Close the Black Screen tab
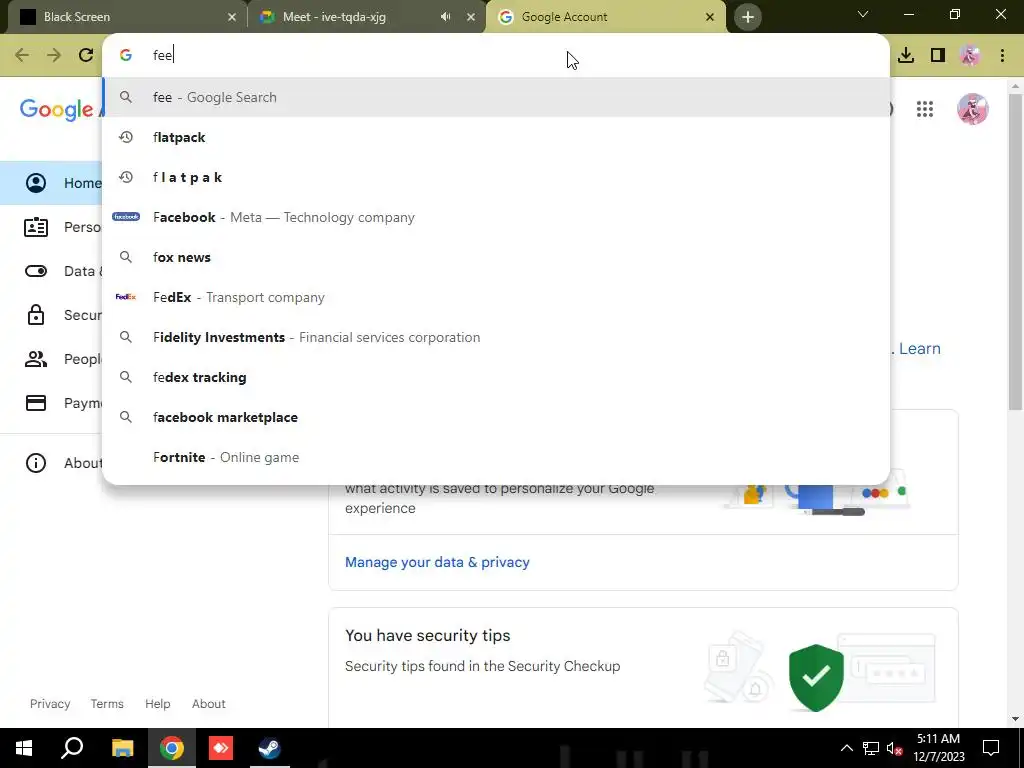The width and height of the screenshot is (1024, 768). (232, 17)
